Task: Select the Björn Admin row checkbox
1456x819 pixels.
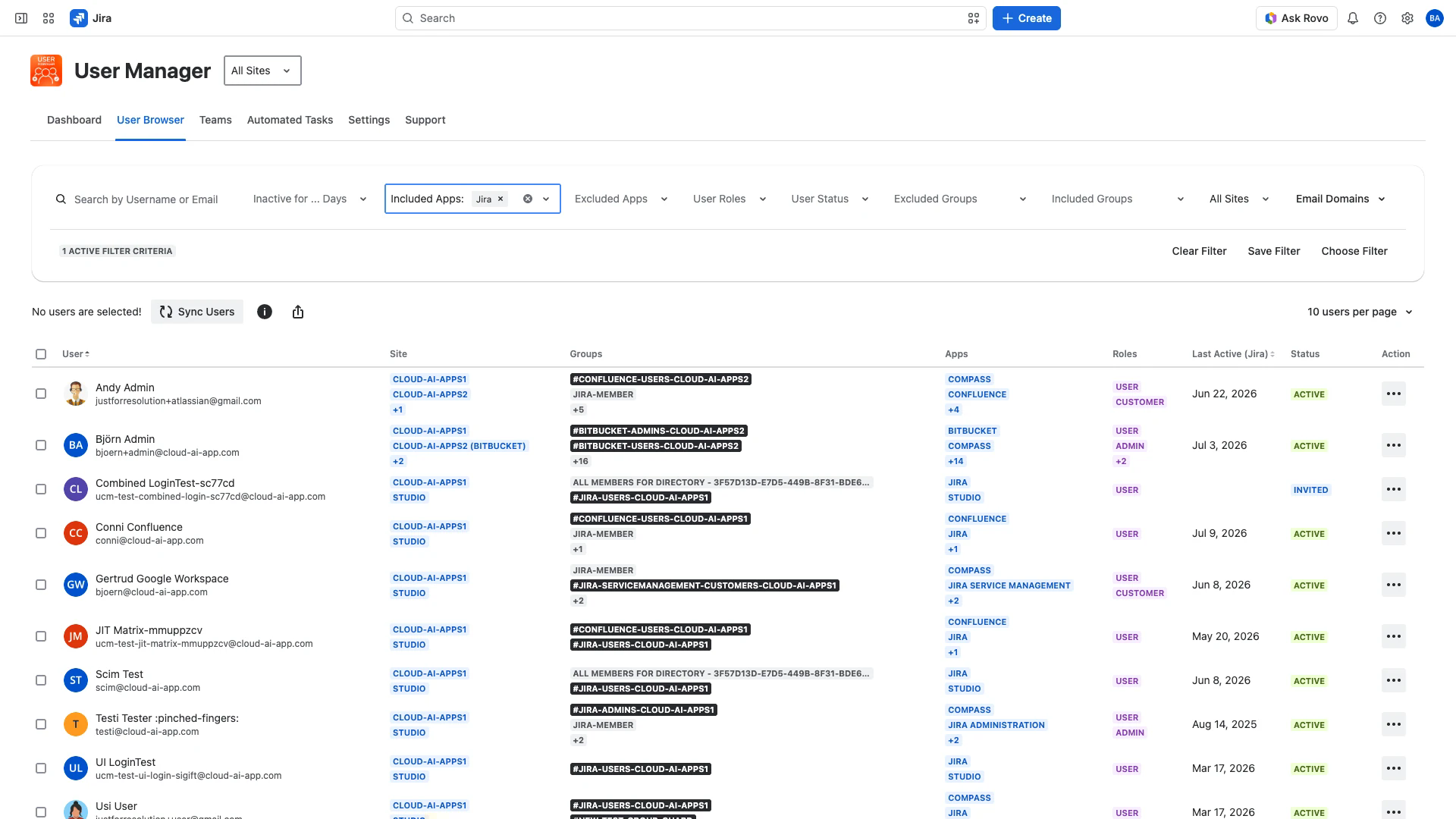Action: (x=41, y=445)
